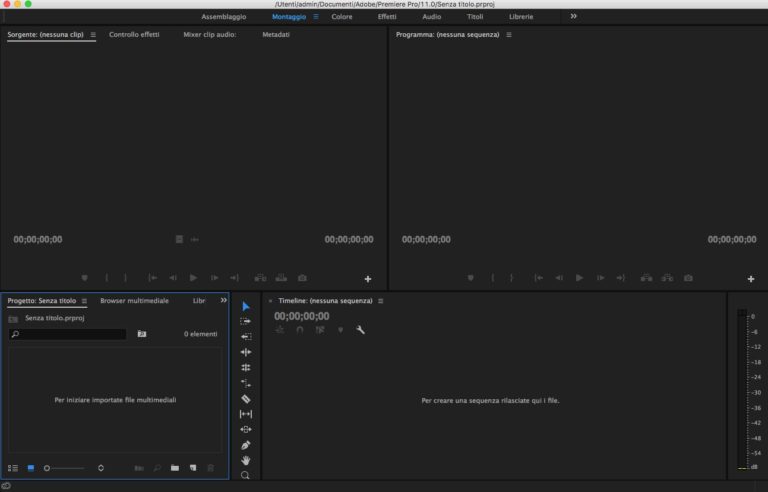Switch Project panel to List view
This screenshot has width=768, height=492.
[x=13, y=468]
